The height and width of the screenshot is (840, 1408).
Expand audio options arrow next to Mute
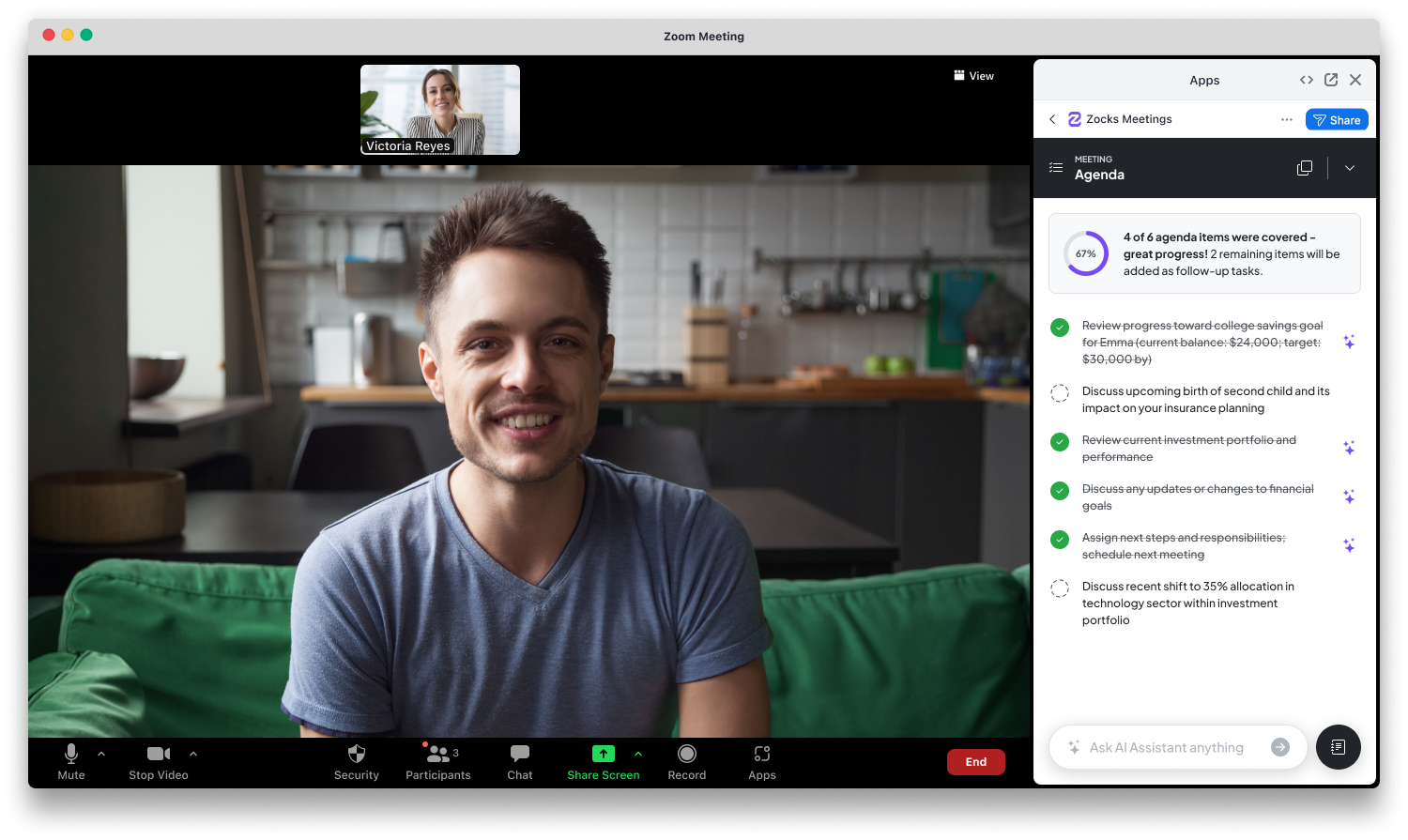coord(101,754)
